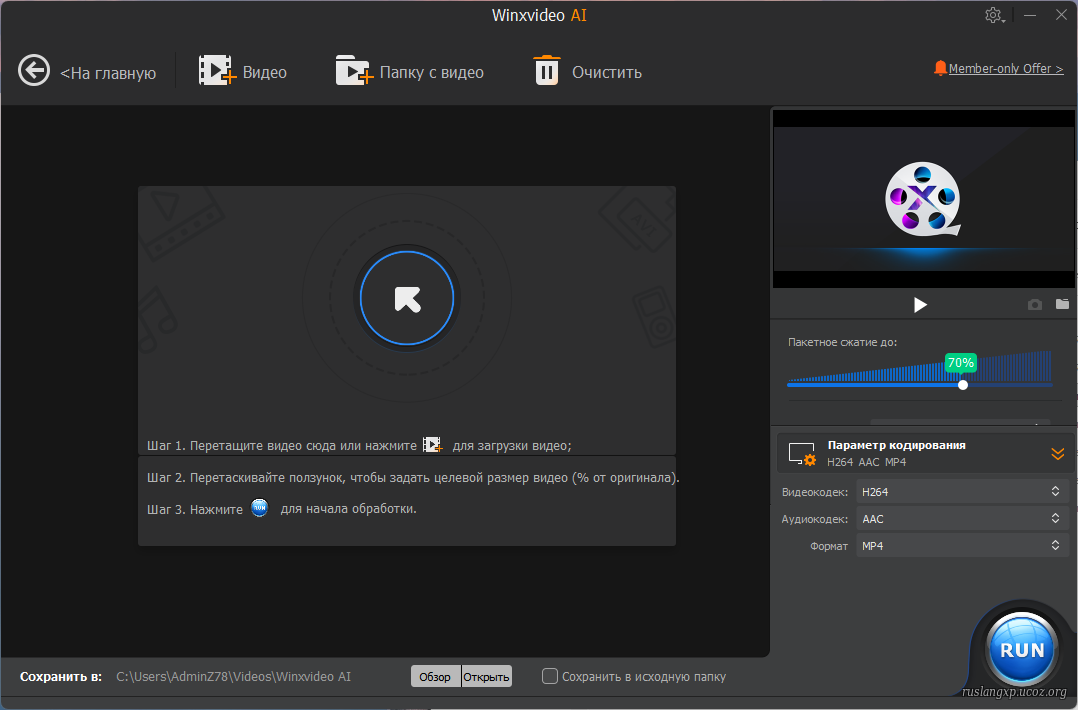Click the bell notification icon
The width and height of the screenshot is (1078, 710).
point(940,68)
